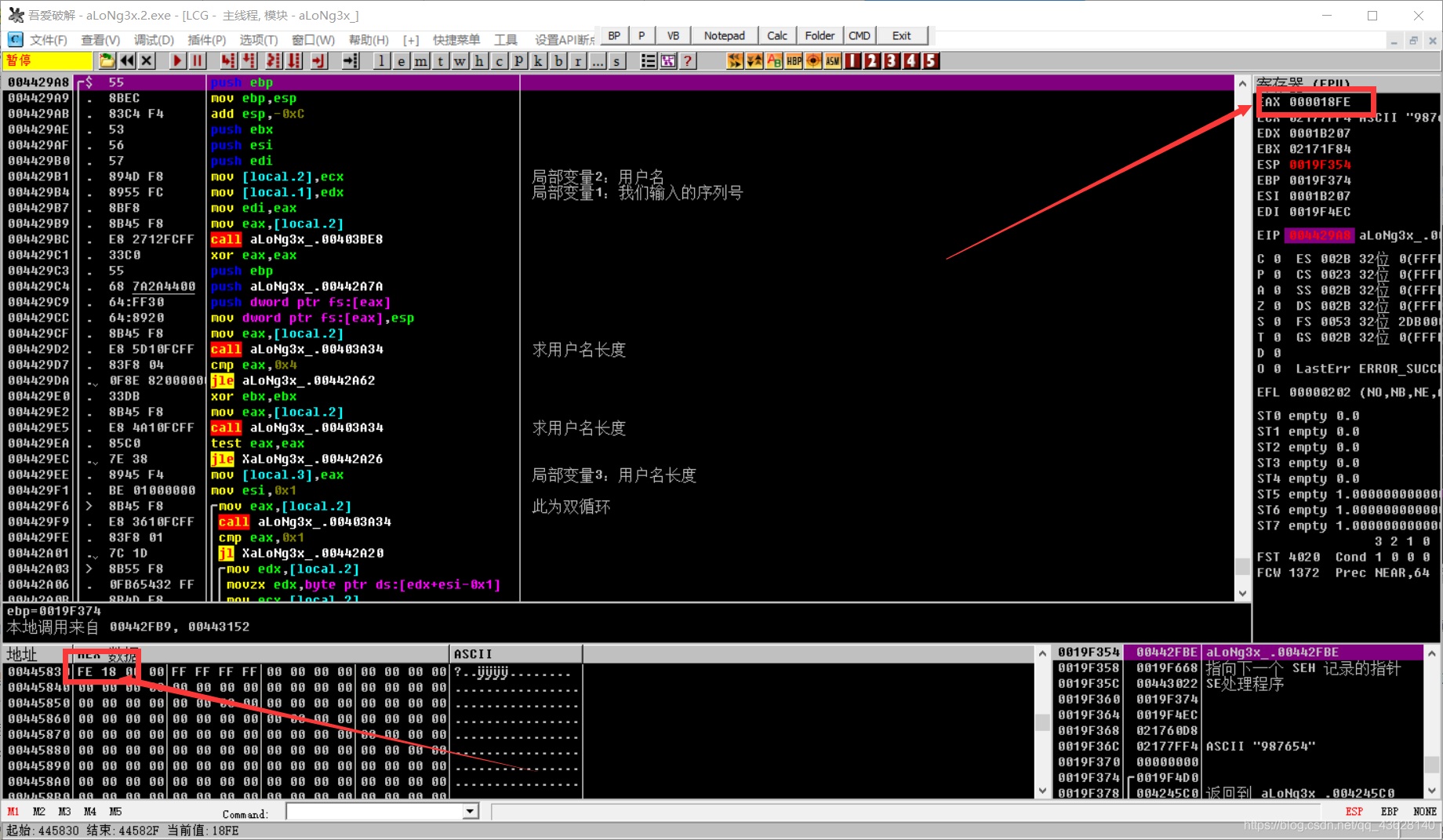The height and width of the screenshot is (840, 1443).
Task: Click the dump pane scrollbar up arrow
Action: 1042,653
